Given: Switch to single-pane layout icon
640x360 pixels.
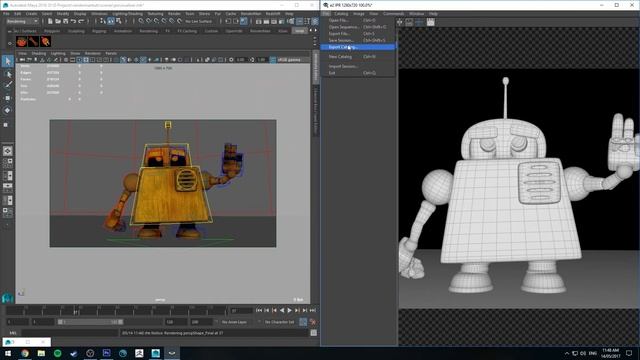Looking at the screenshot, I should pyautogui.click(x=8, y=151).
